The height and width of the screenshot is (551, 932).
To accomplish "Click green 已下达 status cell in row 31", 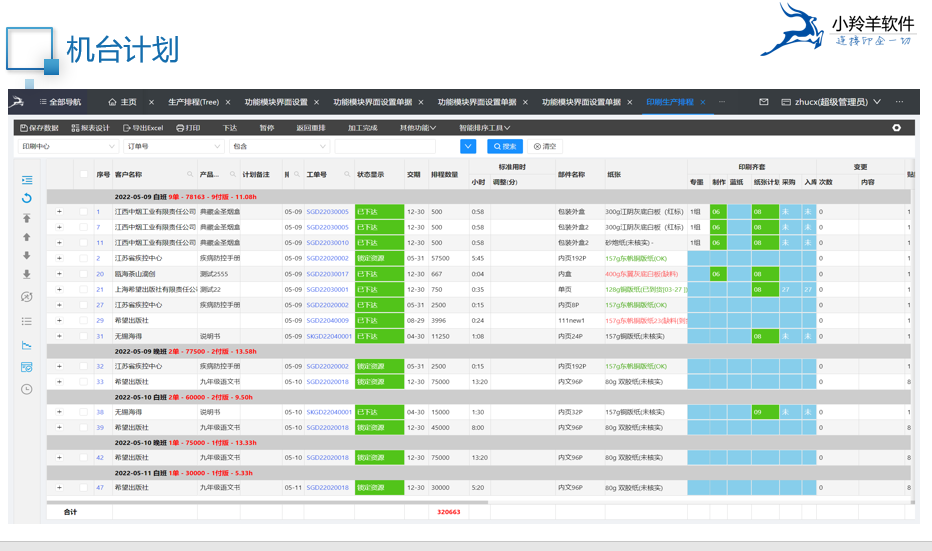I will (379, 336).
